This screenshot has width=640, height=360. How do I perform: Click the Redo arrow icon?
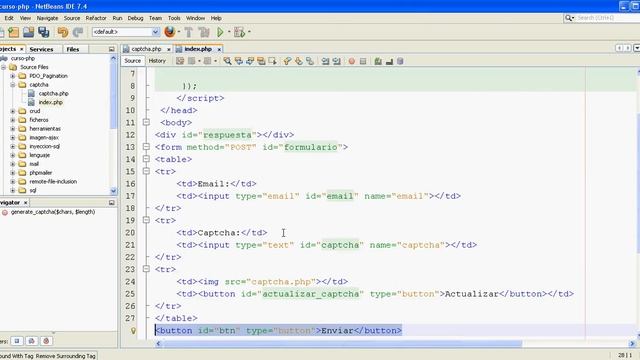tap(78, 32)
